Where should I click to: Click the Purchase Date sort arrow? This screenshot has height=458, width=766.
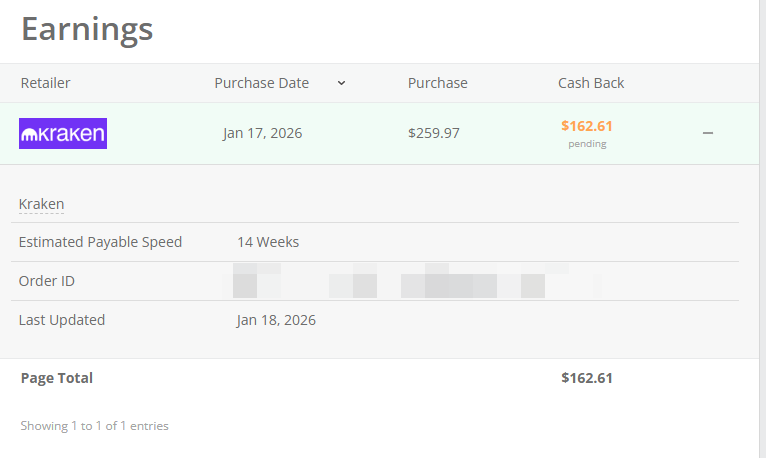[341, 83]
